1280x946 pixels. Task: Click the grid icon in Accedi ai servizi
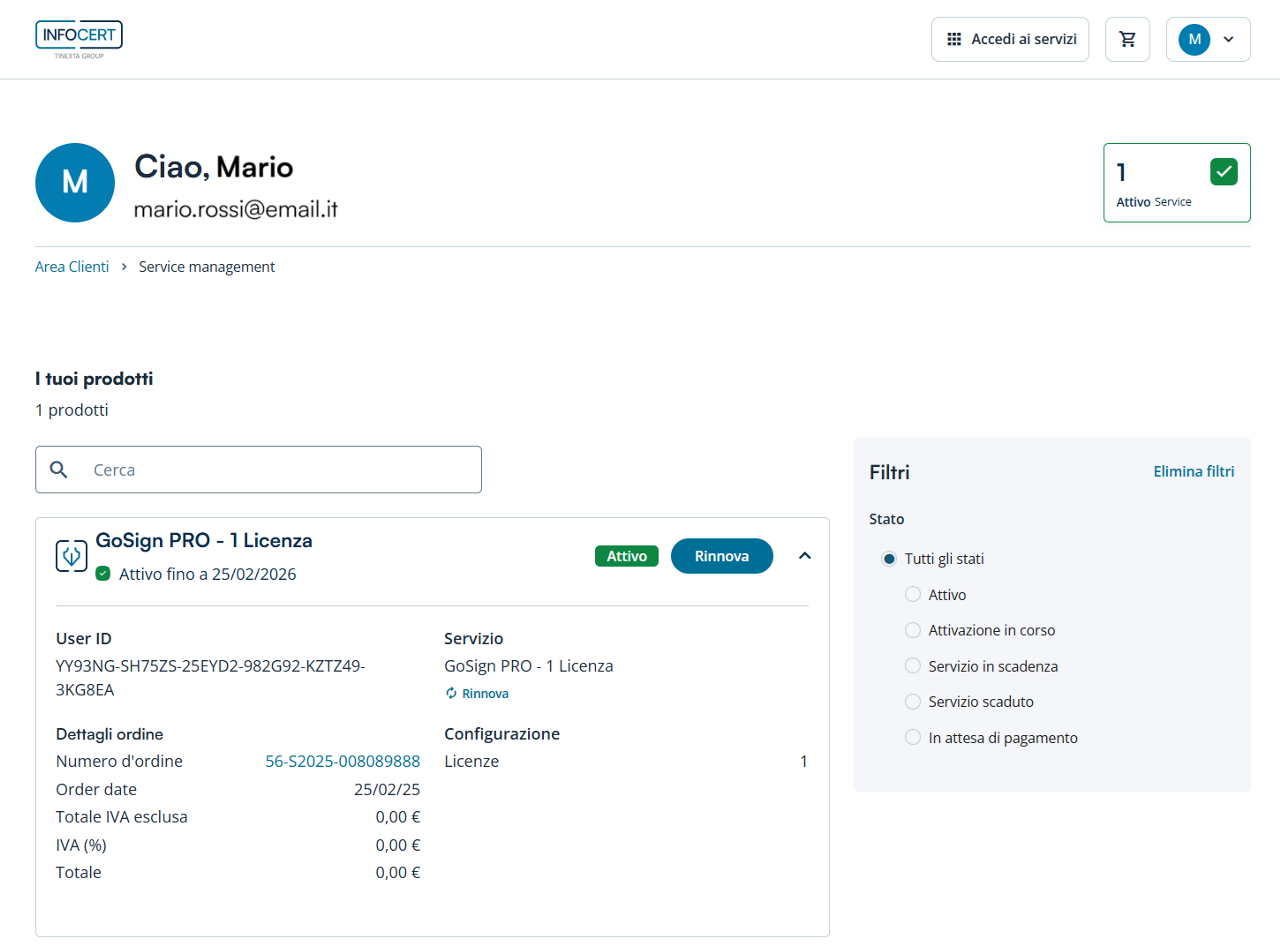[x=954, y=39]
